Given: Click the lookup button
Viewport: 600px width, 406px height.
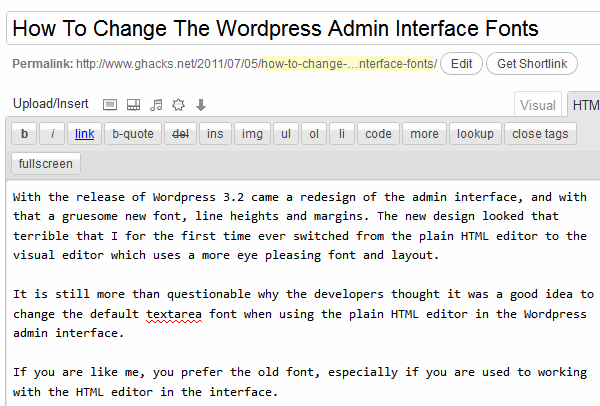Looking at the screenshot, I should [475, 134].
